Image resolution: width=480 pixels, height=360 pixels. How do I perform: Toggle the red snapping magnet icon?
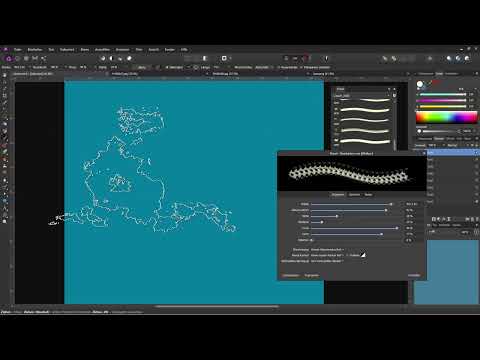point(306,58)
